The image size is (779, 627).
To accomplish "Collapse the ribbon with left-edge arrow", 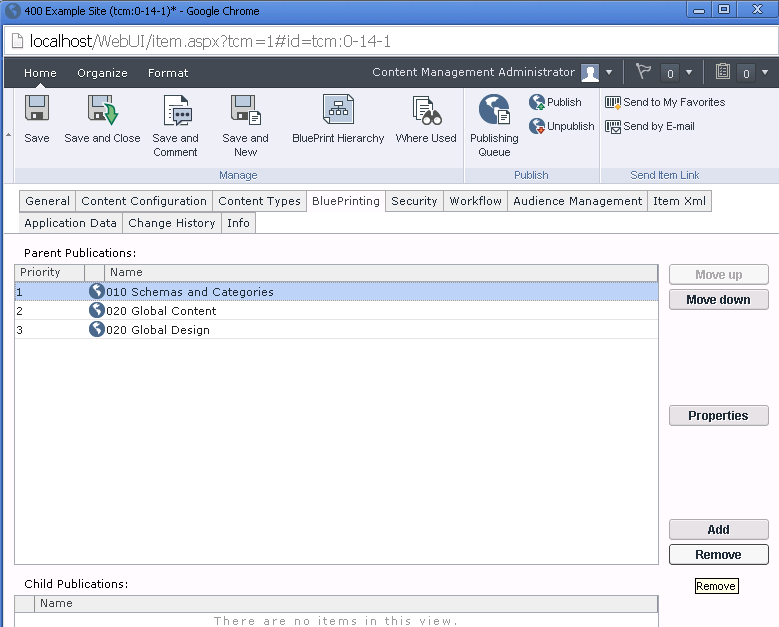I will pos(8,135).
